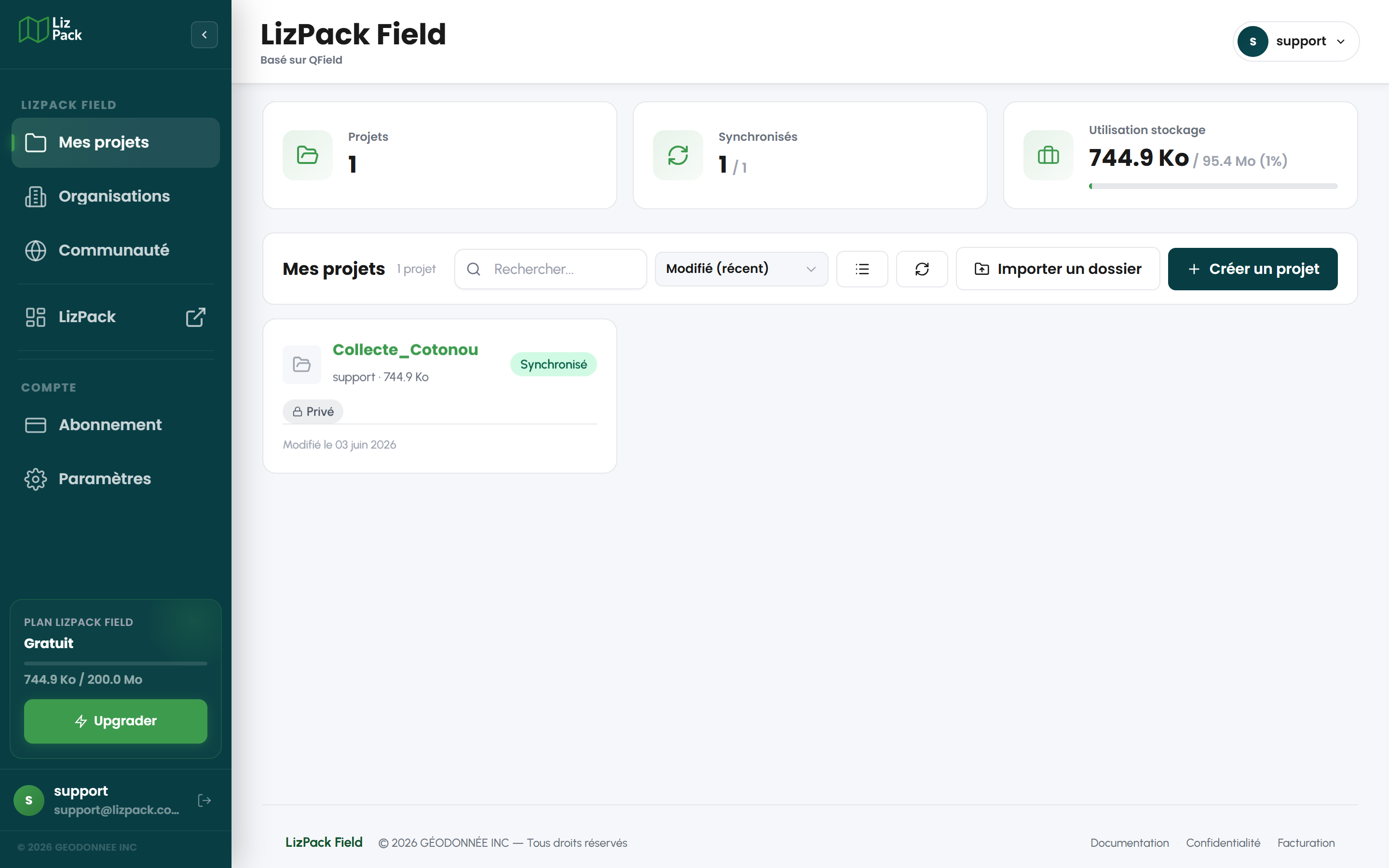
Task: Click Importer un dossier button
Action: (x=1057, y=269)
